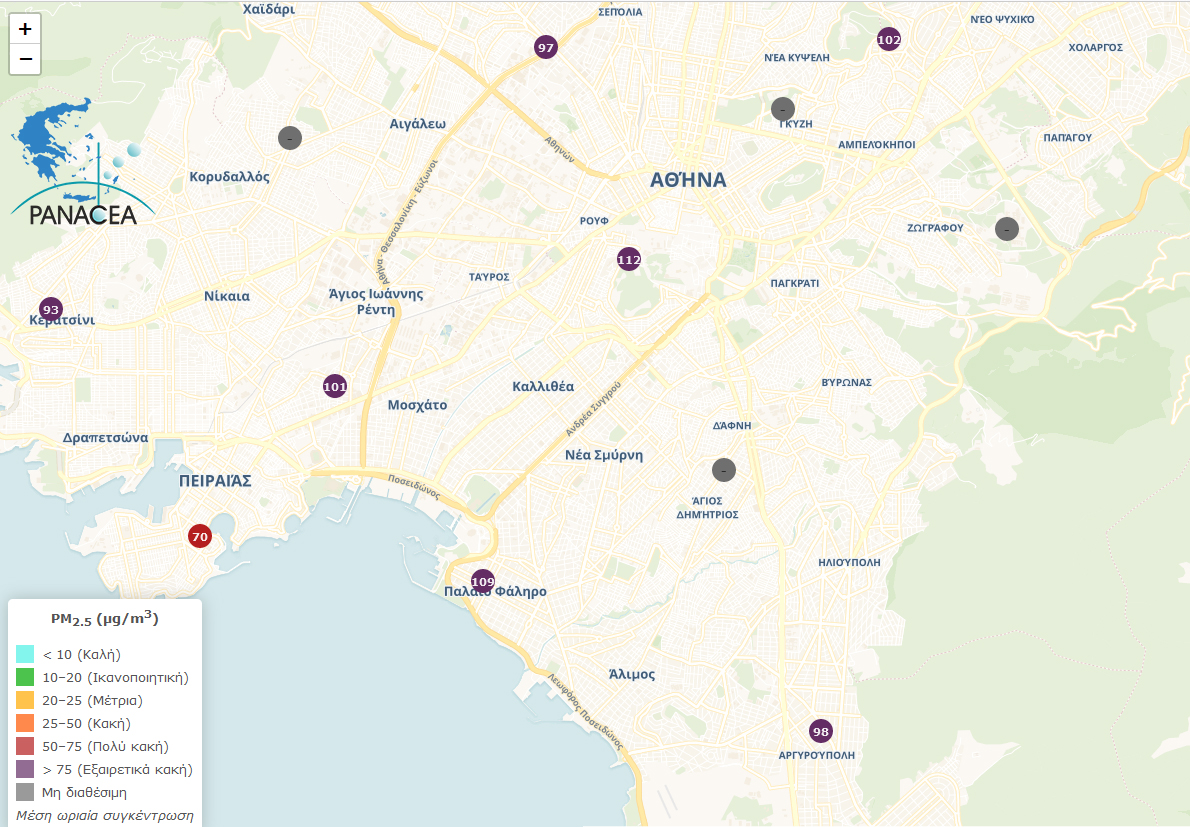Image resolution: width=1190 pixels, height=827 pixels.
Task: Click the zoom in plus button
Action: (x=25, y=29)
